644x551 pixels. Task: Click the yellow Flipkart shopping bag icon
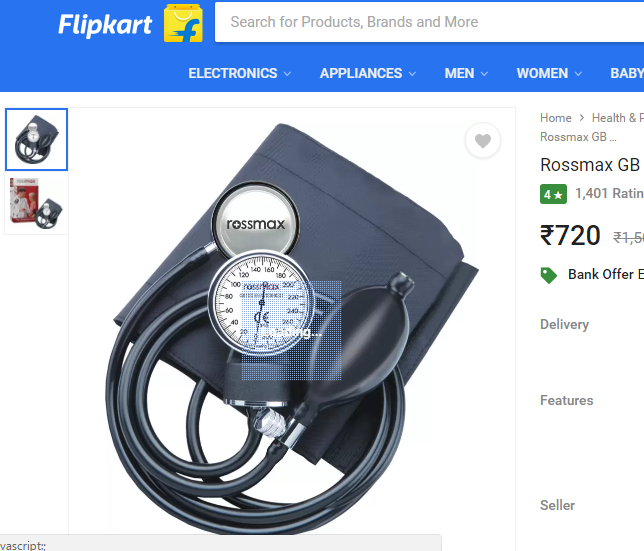pos(183,23)
